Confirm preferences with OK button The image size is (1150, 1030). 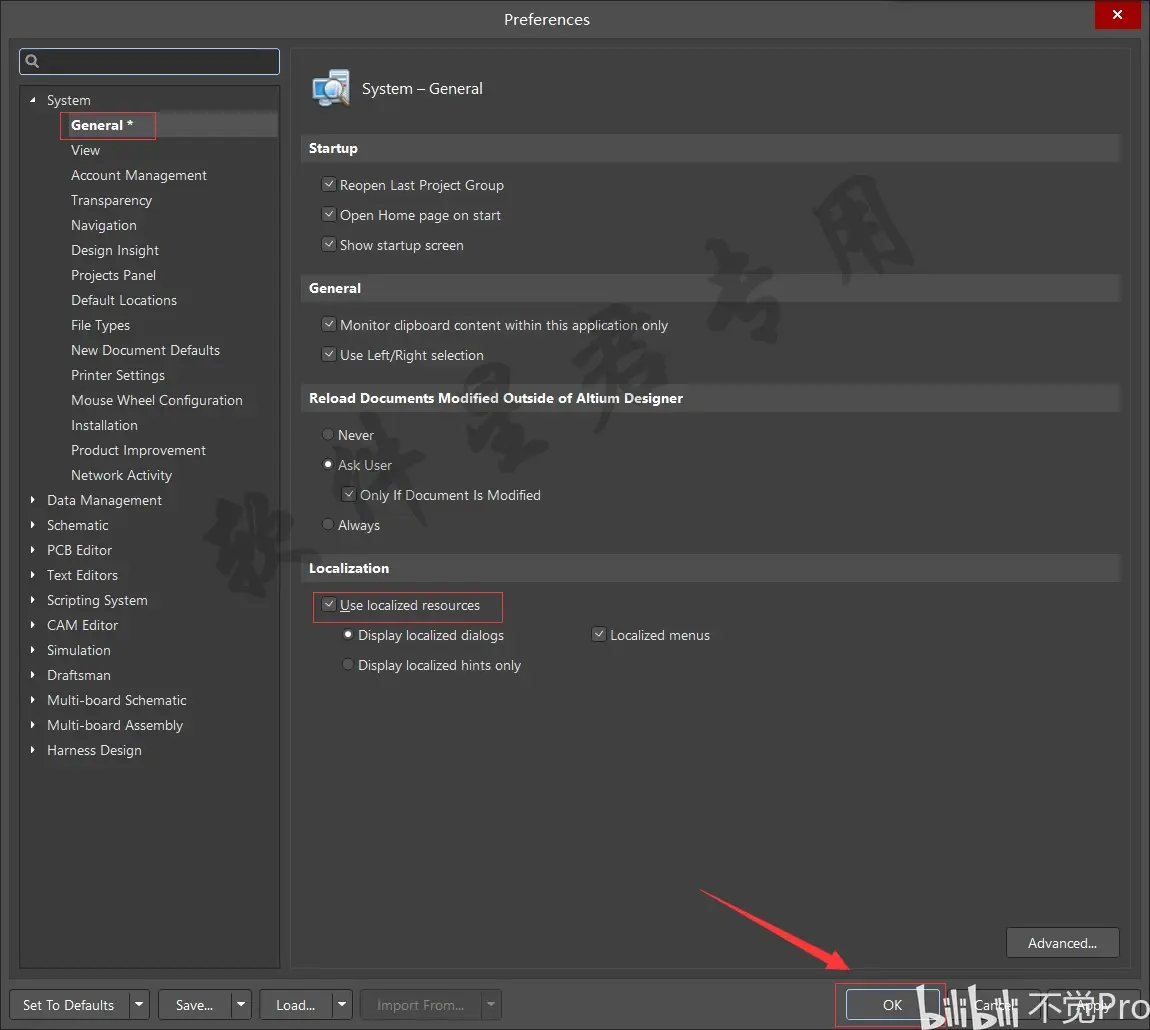pyautogui.click(x=892, y=1004)
